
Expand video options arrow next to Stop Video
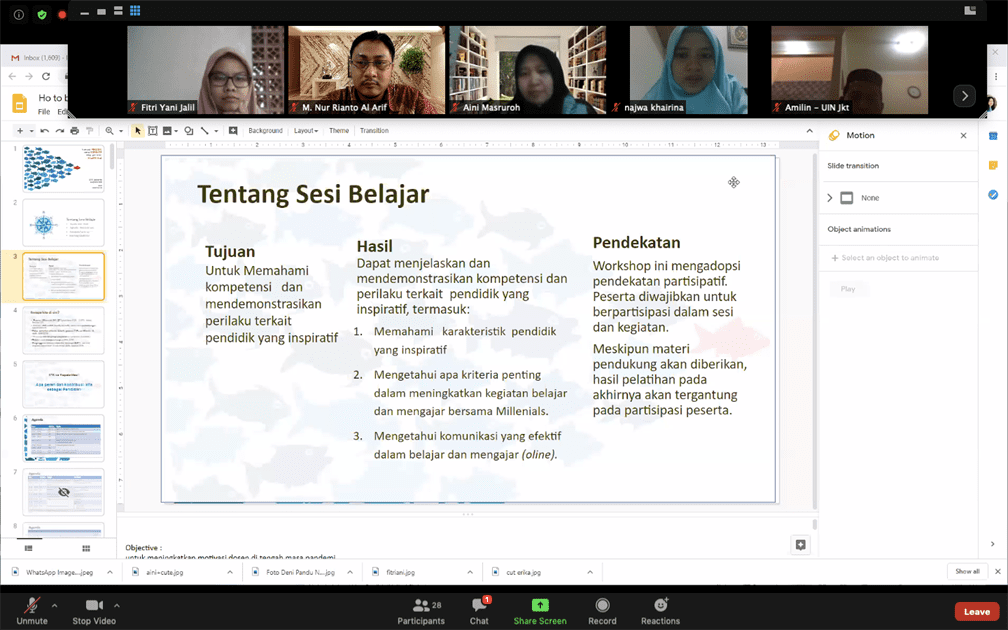(117, 605)
